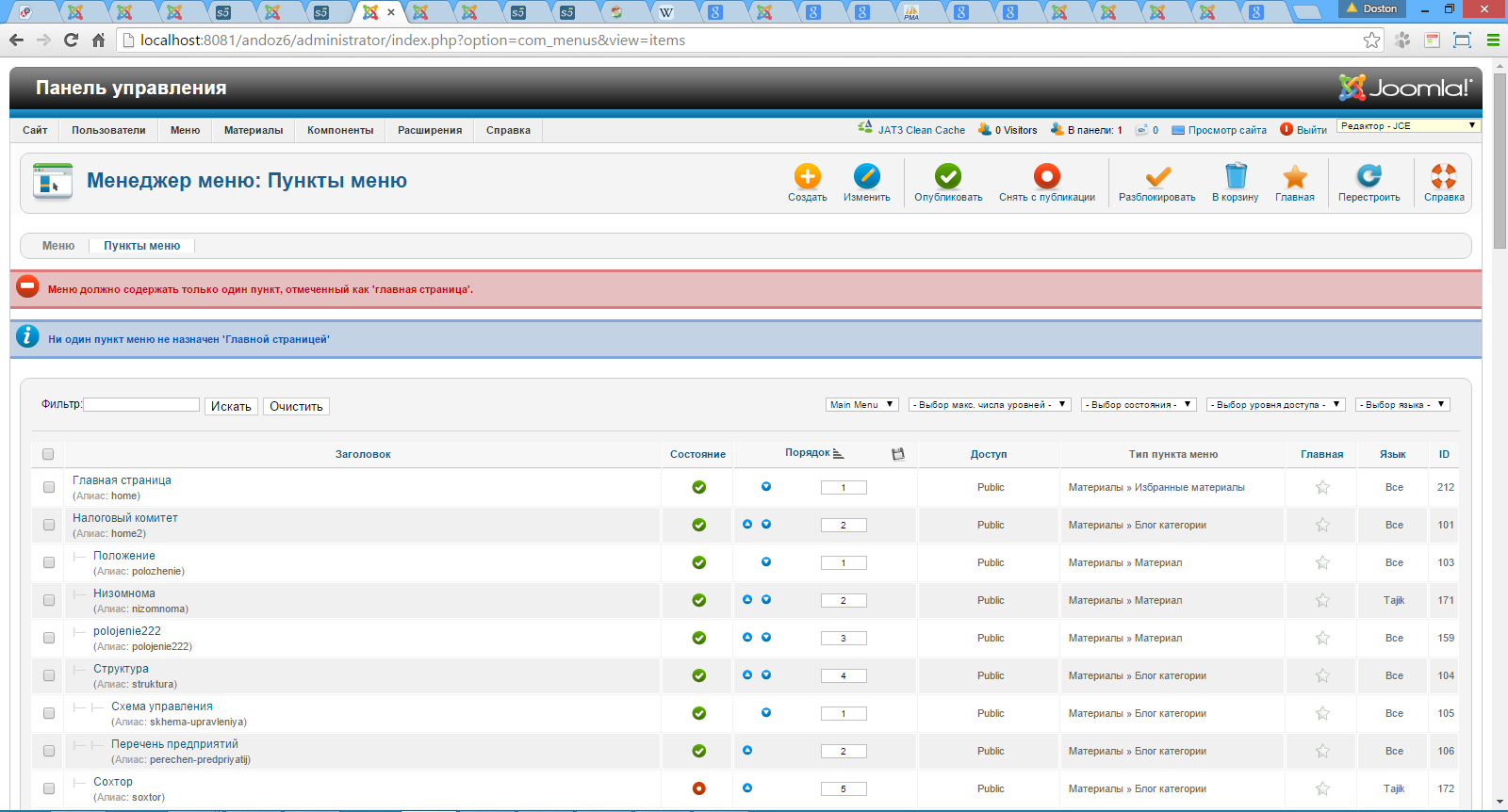1508x812 pixels.
Task: Click JAT3 Clean Cache icon
Action: tap(865, 127)
